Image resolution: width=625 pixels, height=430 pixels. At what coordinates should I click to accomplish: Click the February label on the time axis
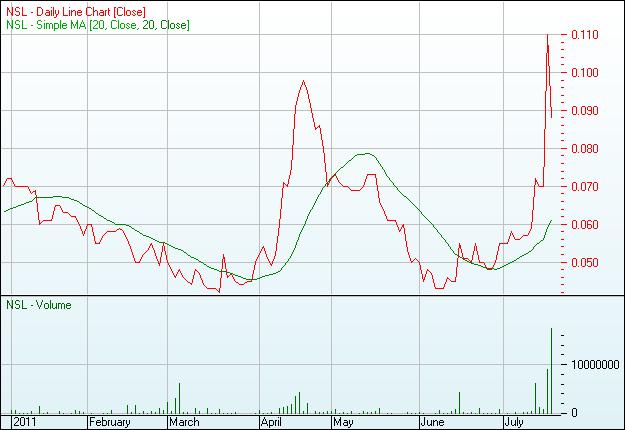click(110, 423)
